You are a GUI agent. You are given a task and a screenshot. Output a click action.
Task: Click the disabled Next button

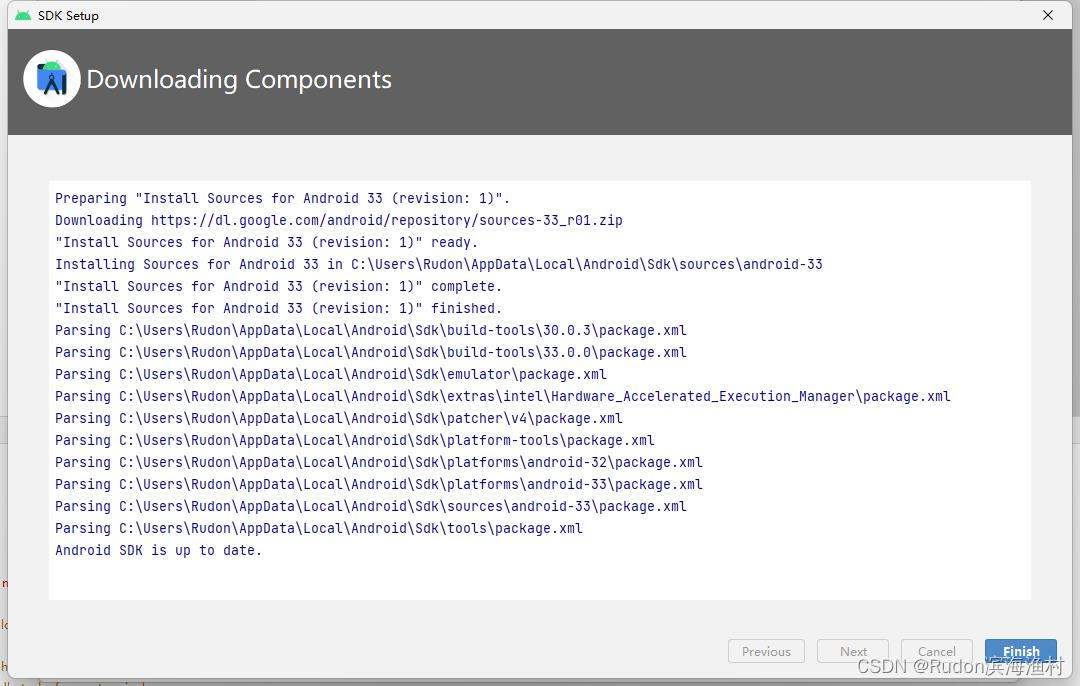point(852,651)
